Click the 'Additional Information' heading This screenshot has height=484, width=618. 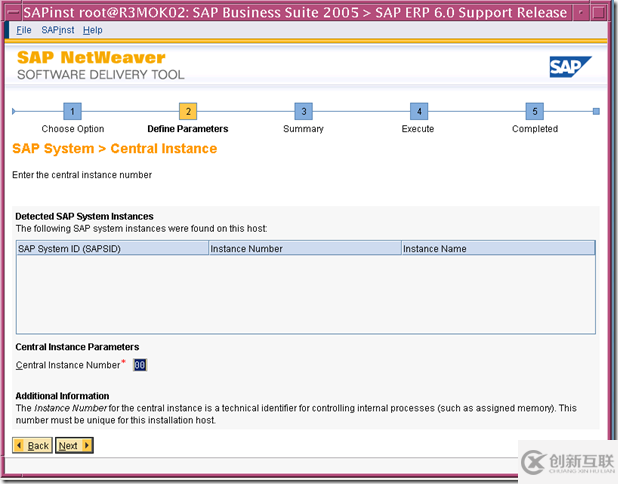pyautogui.click(x=62, y=396)
